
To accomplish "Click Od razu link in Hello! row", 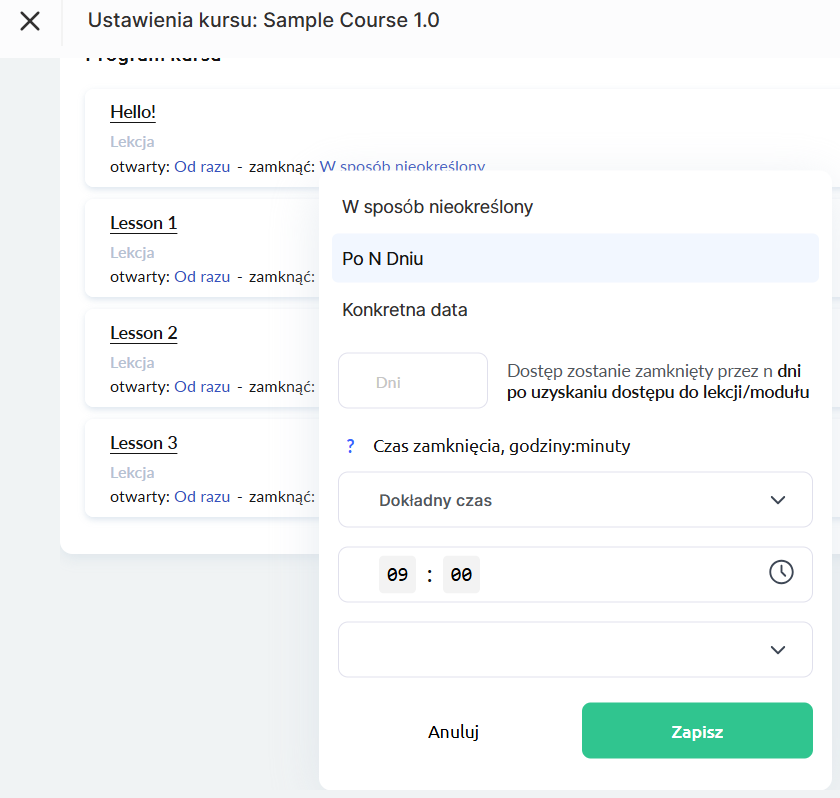I will 202,167.
